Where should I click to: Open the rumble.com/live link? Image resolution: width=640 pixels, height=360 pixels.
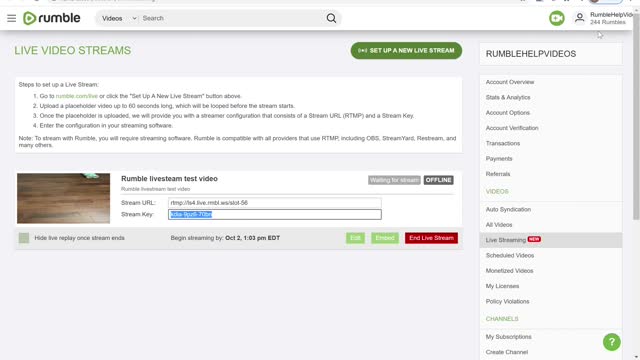(x=77, y=96)
